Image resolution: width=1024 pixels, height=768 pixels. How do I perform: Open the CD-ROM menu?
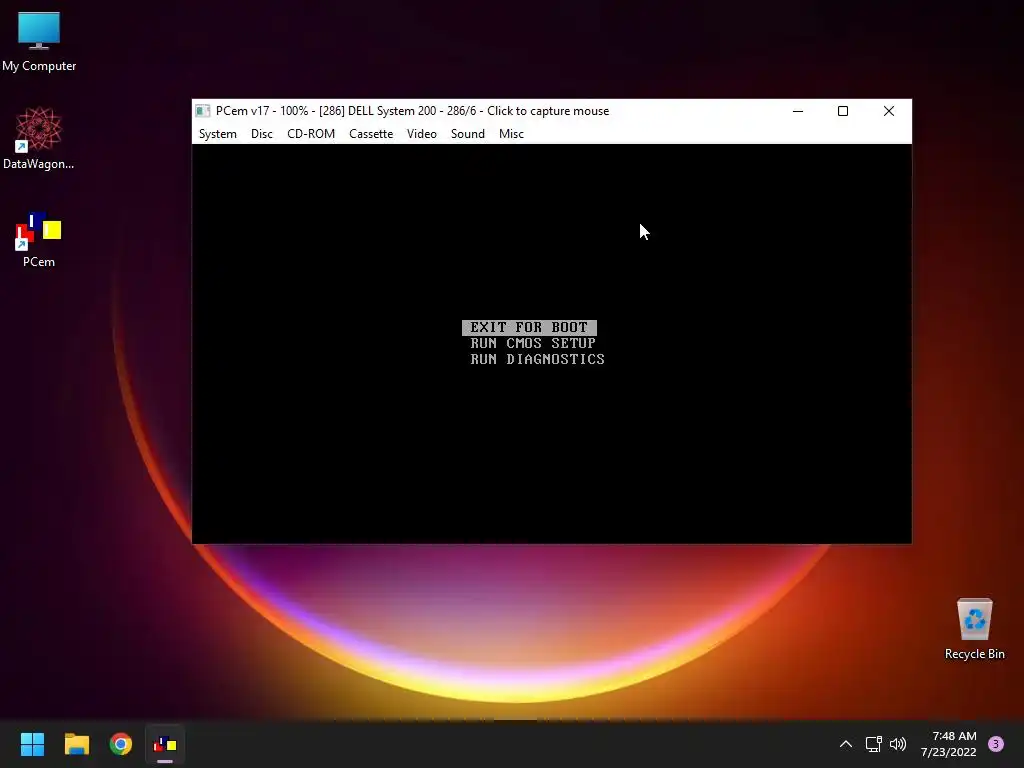pyautogui.click(x=311, y=134)
